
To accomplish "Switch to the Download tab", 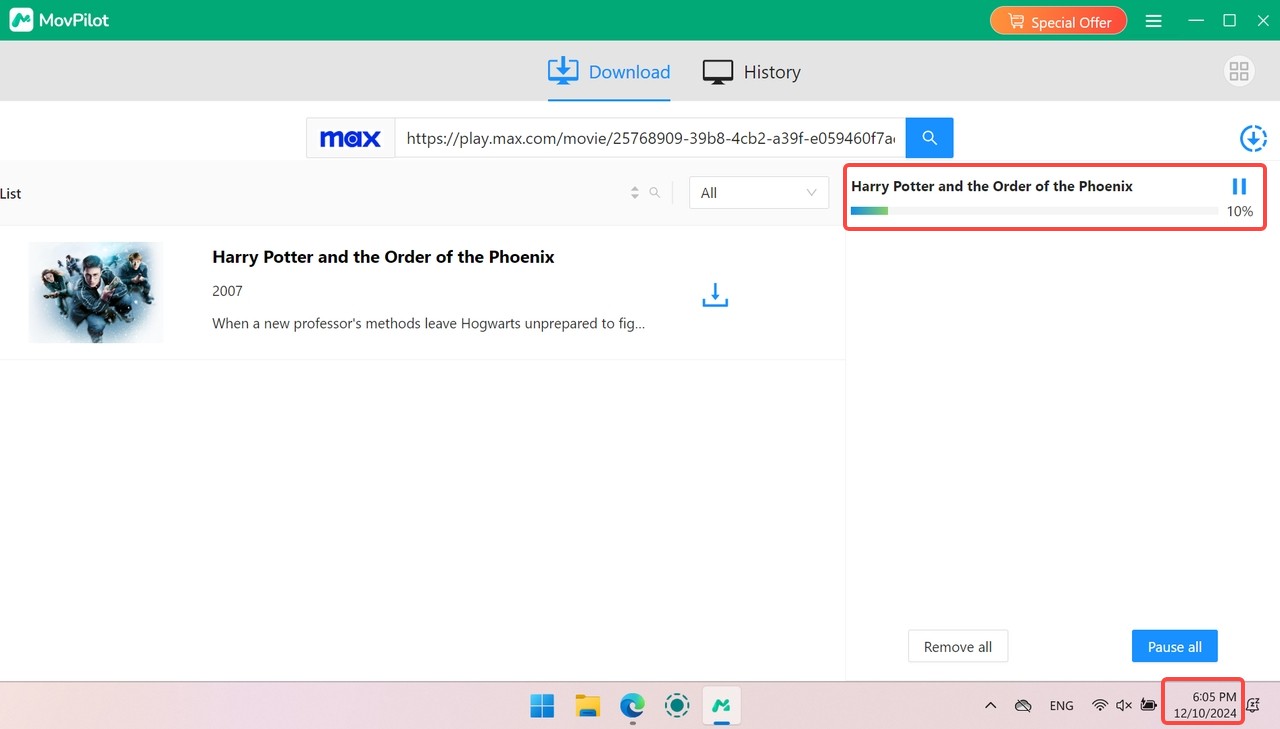I will (x=609, y=72).
